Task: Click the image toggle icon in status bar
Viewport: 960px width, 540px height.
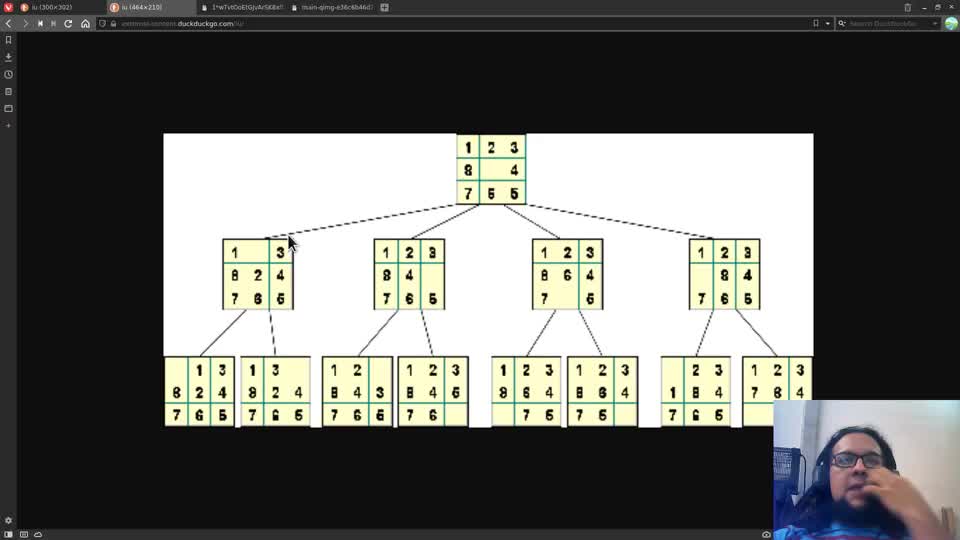Action: (x=766, y=534)
